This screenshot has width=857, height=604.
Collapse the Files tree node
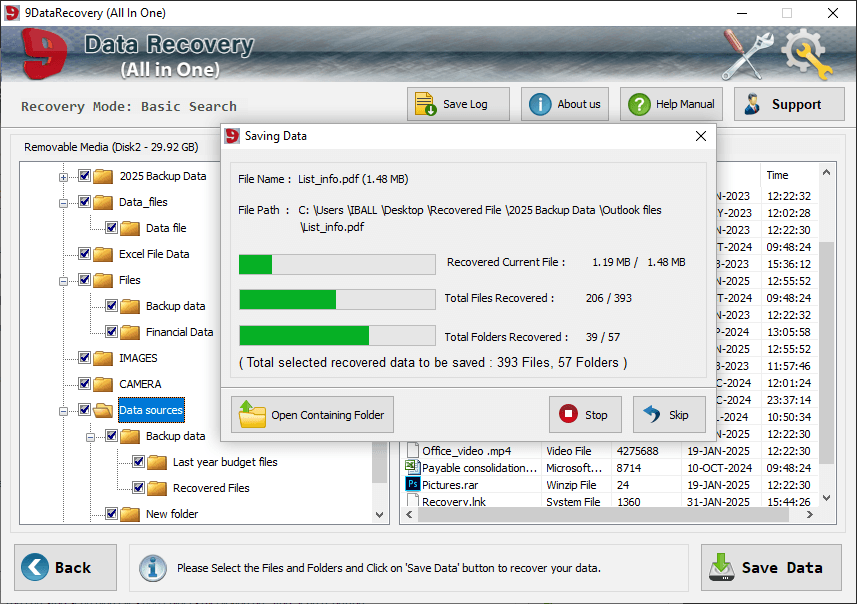click(63, 281)
